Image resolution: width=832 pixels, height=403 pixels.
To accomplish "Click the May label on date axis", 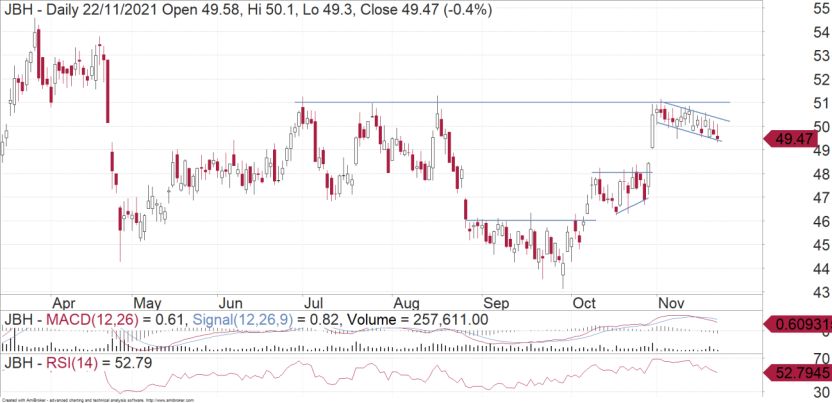I will pyautogui.click(x=146, y=304).
